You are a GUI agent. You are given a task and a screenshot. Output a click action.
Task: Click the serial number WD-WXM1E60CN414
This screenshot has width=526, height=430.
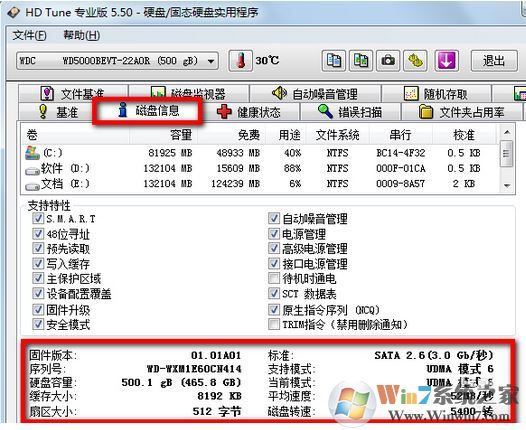point(194,369)
